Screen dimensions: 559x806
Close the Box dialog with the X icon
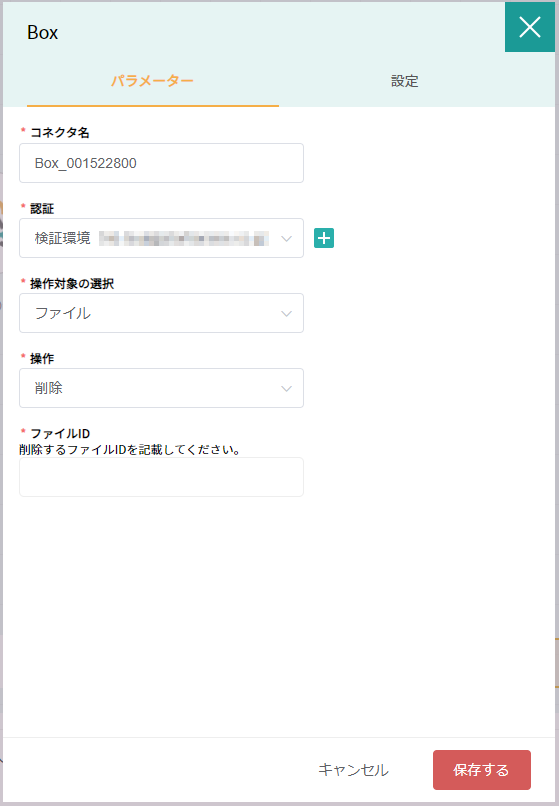(530, 27)
